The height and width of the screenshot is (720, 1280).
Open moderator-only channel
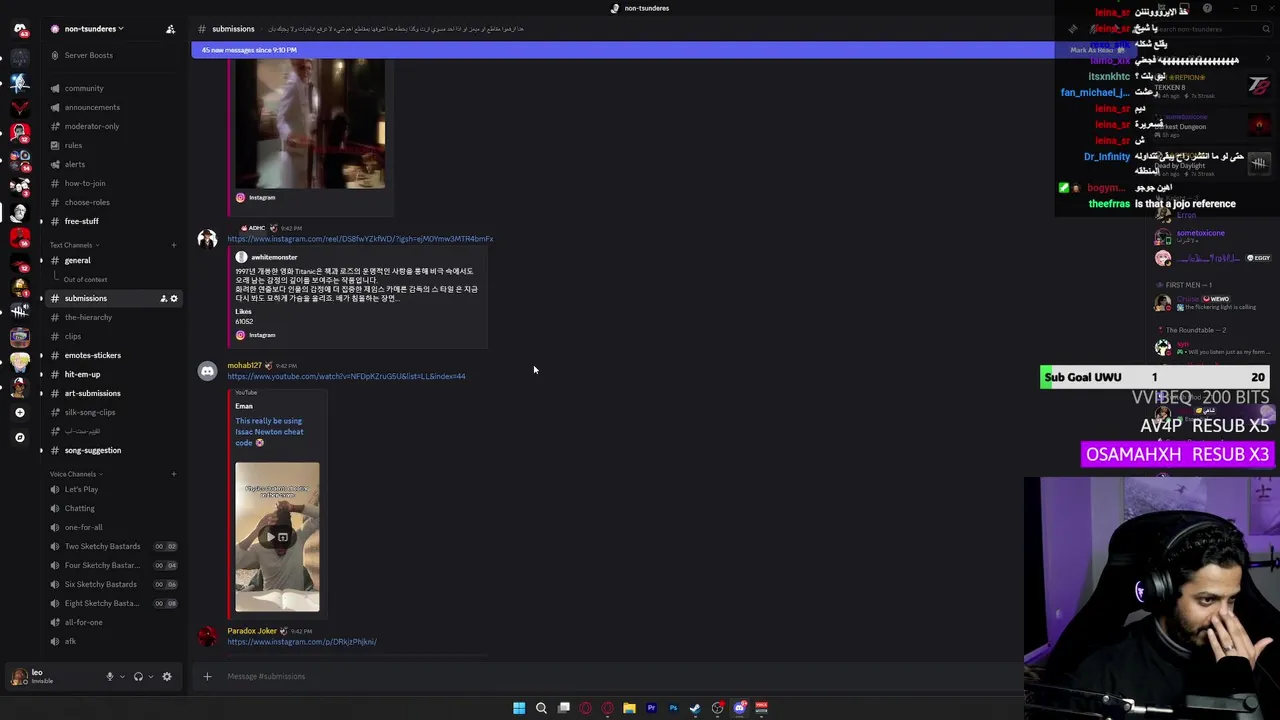92,126
